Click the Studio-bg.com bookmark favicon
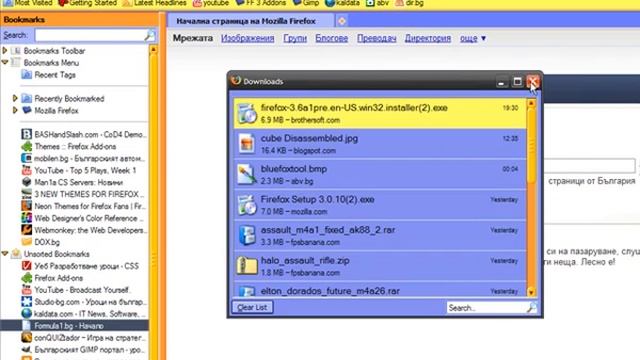 [27, 302]
